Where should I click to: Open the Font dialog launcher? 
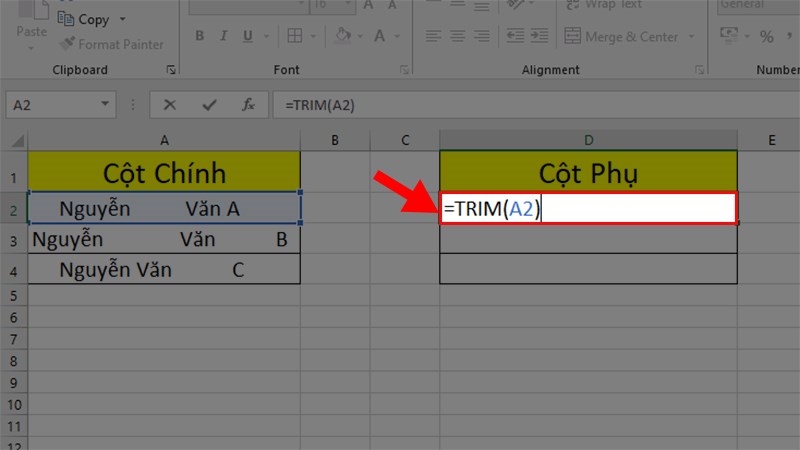coord(402,70)
